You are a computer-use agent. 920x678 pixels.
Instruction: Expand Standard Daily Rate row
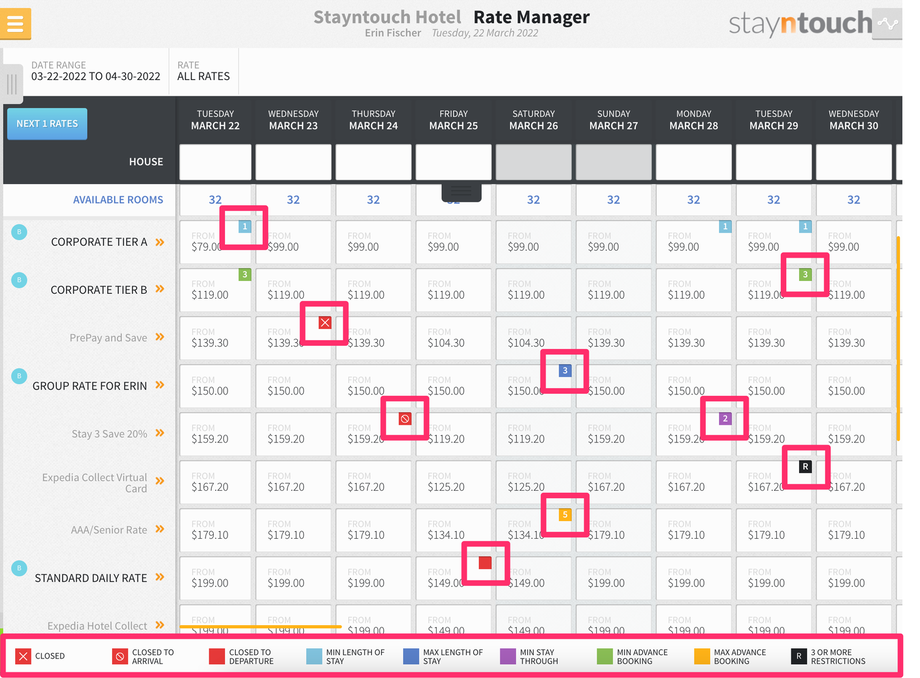click(160, 578)
